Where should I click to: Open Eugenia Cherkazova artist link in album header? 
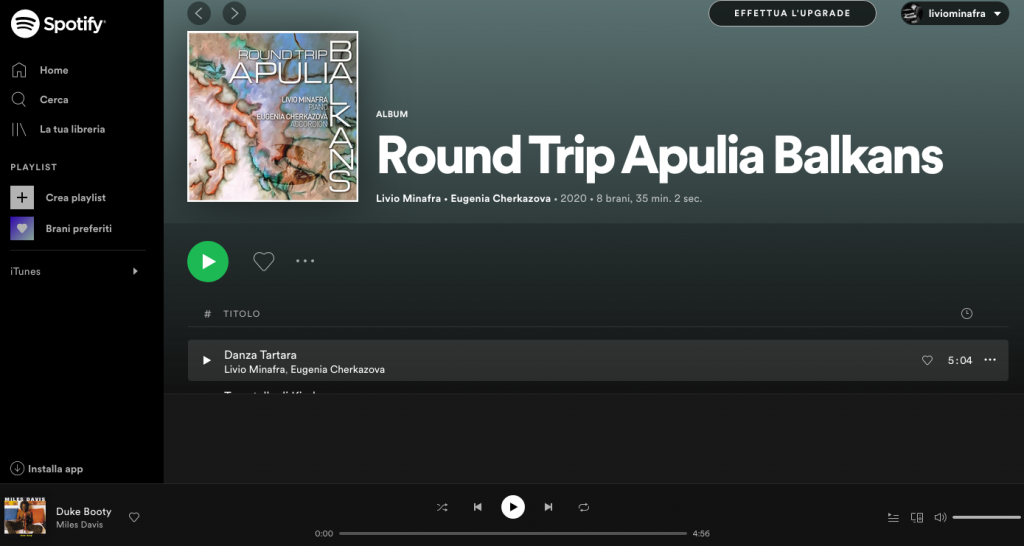pyautogui.click(x=500, y=199)
